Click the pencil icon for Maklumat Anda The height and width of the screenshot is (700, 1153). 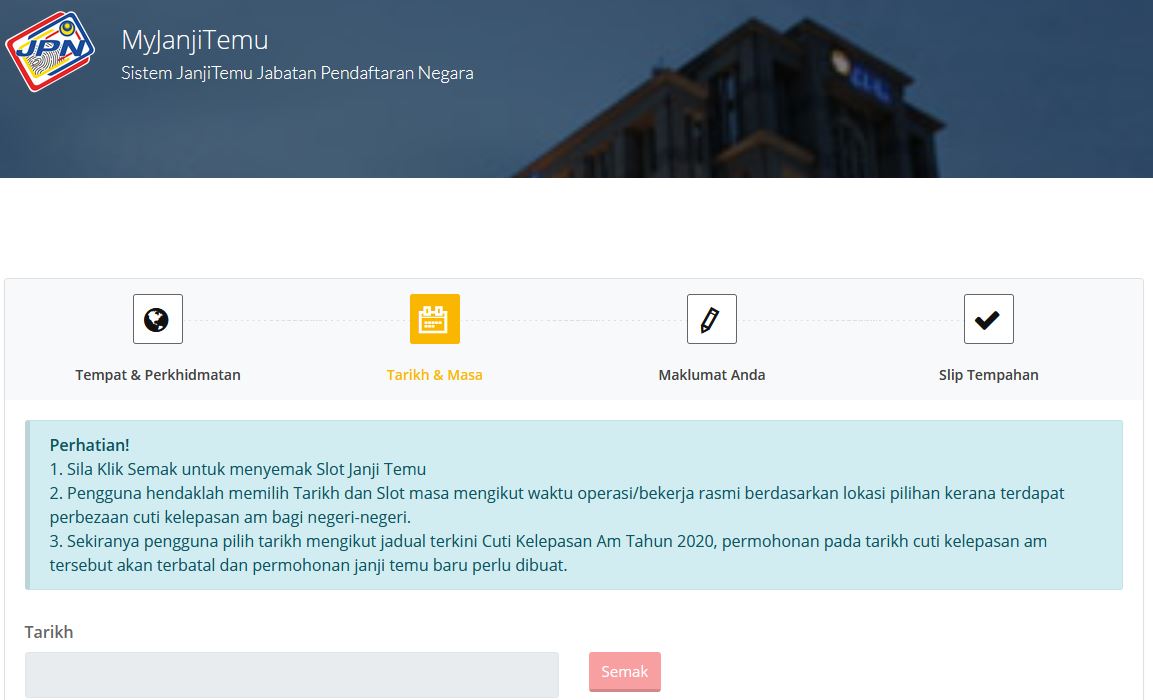[x=711, y=319]
